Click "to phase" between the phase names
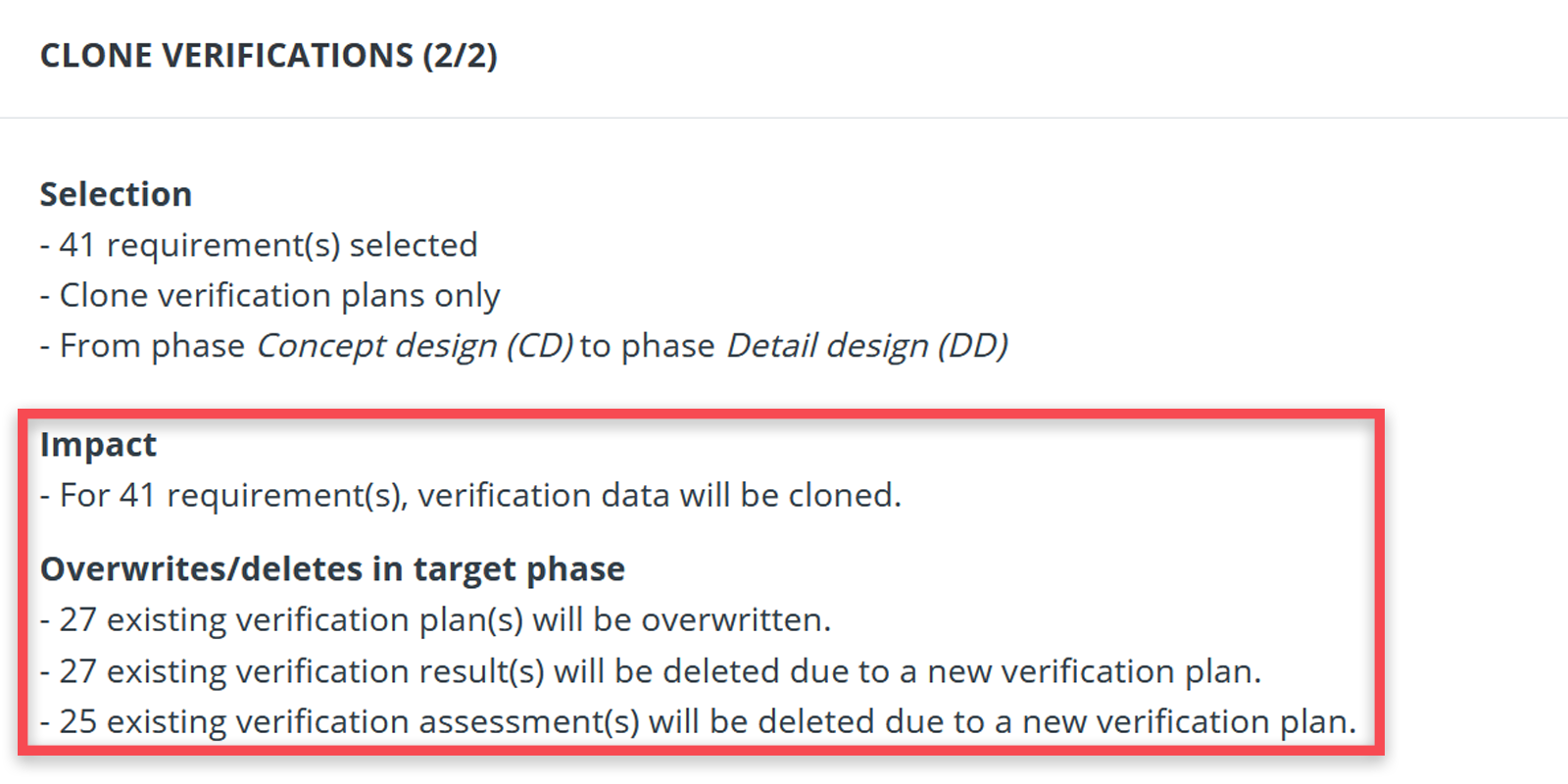This screenshot has height=784, width=1568. pos(648,346)
